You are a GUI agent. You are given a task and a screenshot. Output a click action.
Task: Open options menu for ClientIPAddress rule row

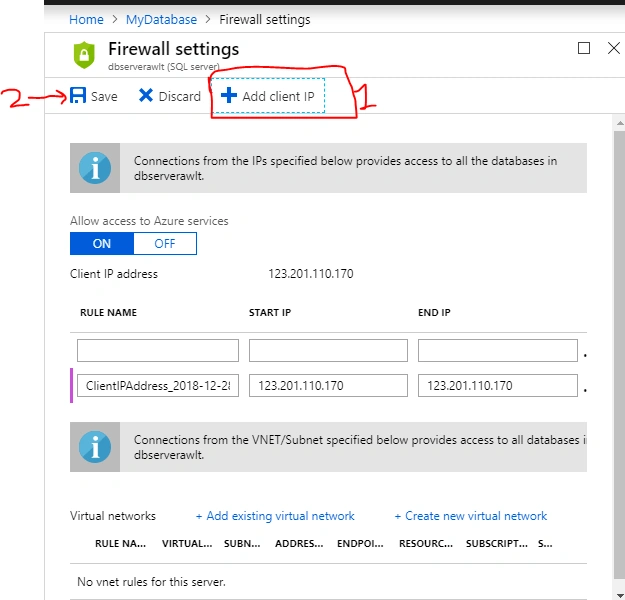click(585, 390)
